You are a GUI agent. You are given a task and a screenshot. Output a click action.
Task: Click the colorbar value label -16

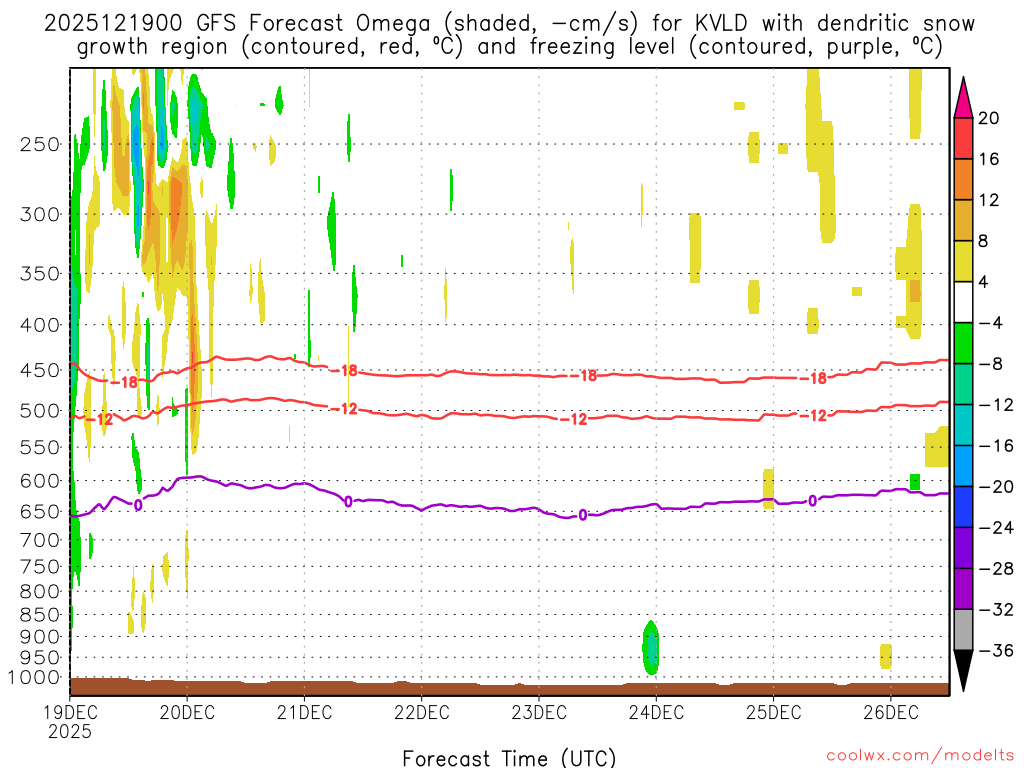[x=995, y=446]
